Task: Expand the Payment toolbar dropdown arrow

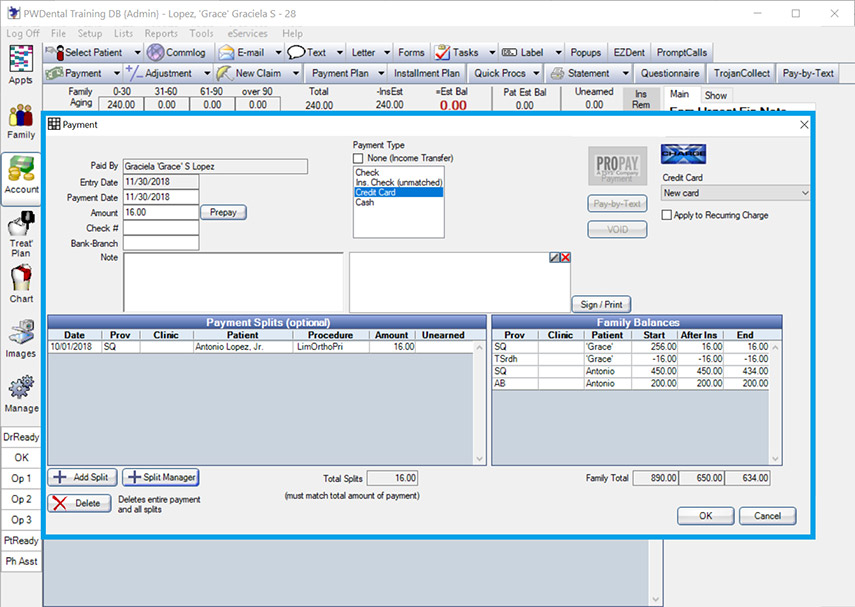Action: (117, 73)
